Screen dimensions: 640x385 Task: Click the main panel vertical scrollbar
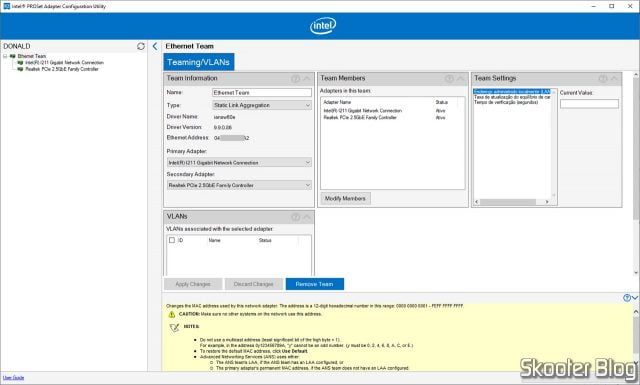pyautogui.click(x=636, y=148)
